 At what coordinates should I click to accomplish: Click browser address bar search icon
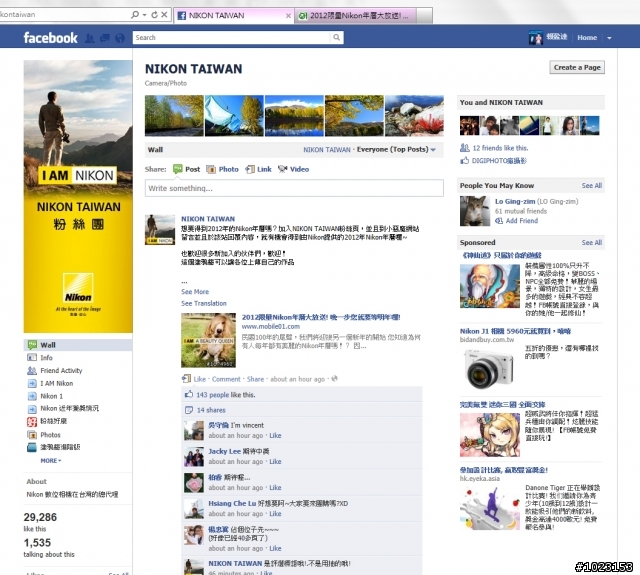(135, 15)
